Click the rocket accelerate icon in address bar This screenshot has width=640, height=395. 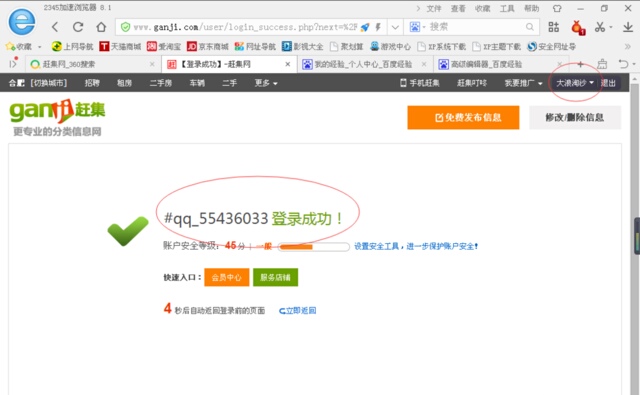365,27
